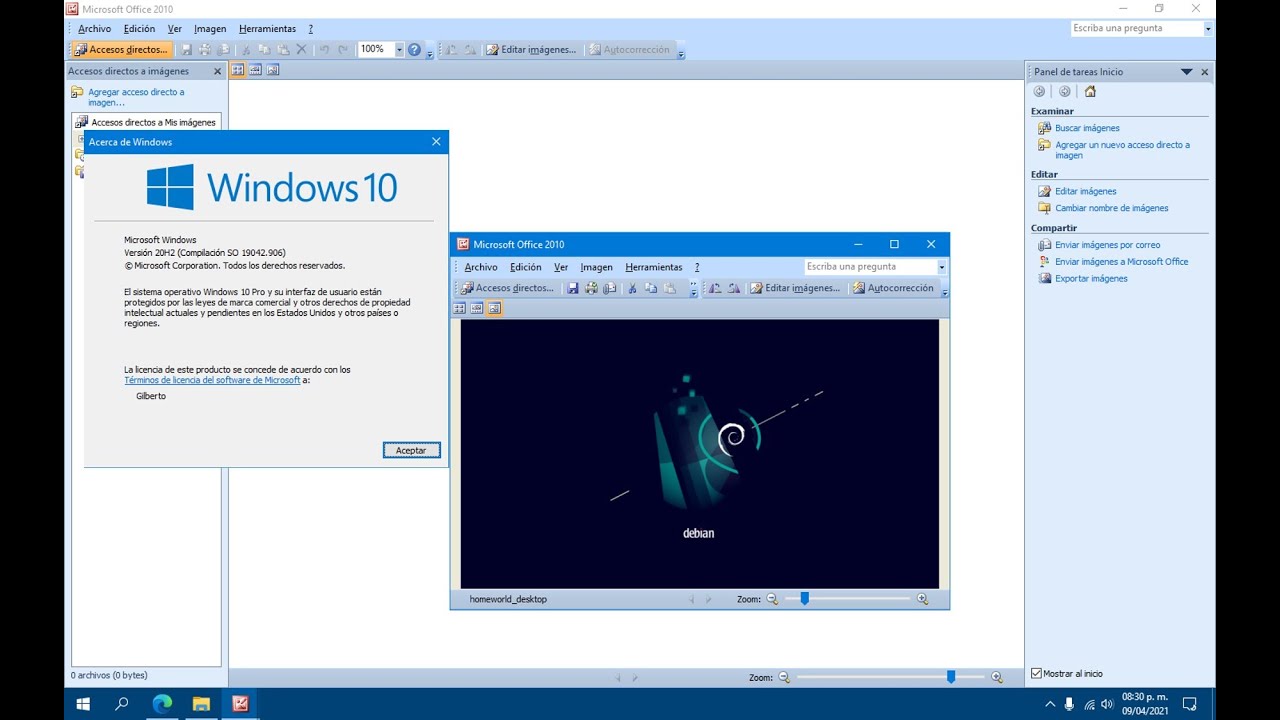Click the Save icon in the main window toolbar
The height and width of the screenshot is (720, 1280).
click(x=186, y=49)
